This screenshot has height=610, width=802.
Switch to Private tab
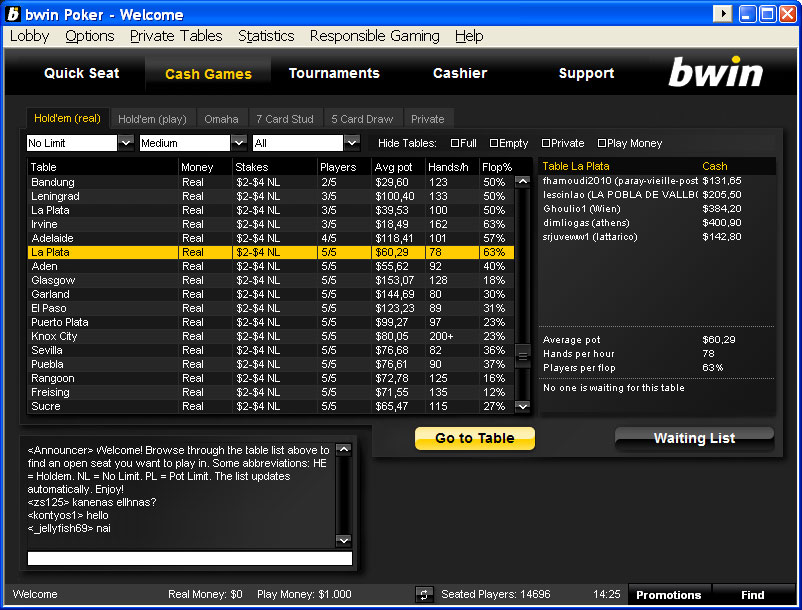tap(428, 119)
